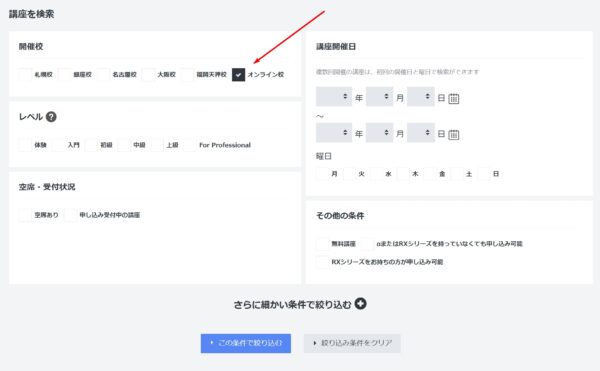
Task: Open the start date year dropdown
Action: [334, 96]
